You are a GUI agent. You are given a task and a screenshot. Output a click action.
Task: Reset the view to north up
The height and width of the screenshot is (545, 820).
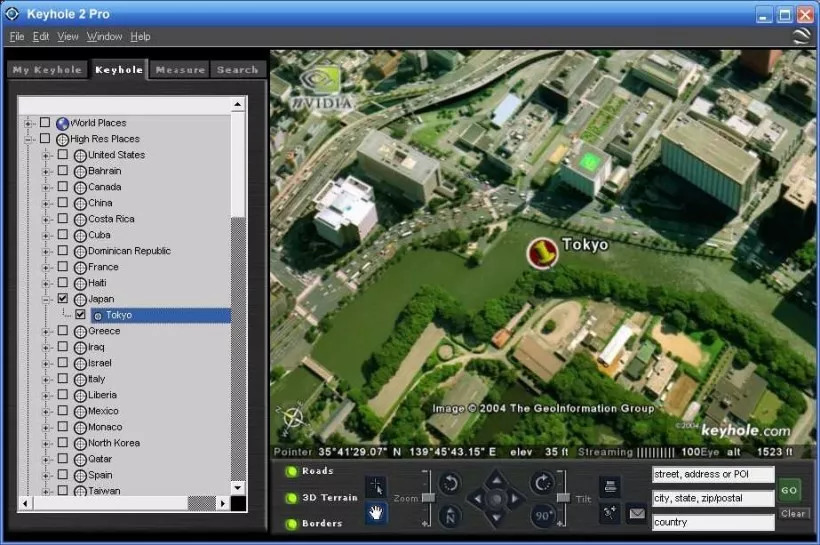[x=449, y=516]
